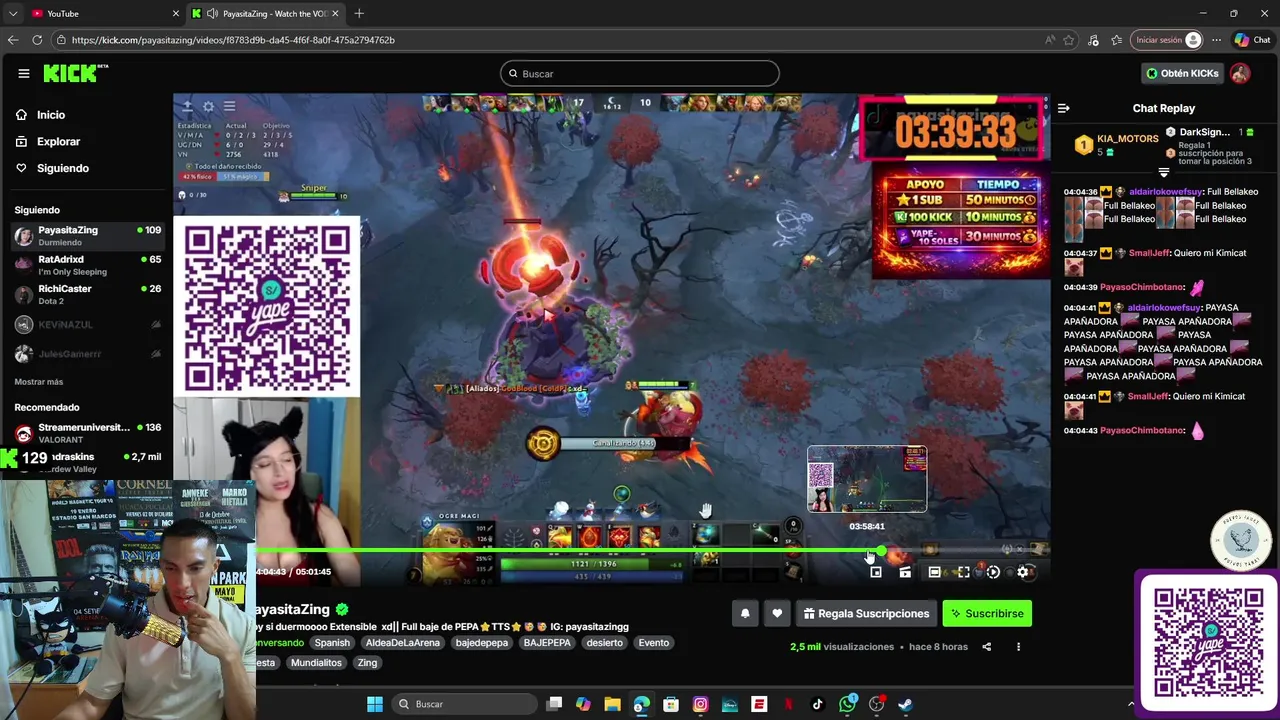Enter fullscreen video mode
Viewport: 1280px width, 720px height.
click(963, 572)
